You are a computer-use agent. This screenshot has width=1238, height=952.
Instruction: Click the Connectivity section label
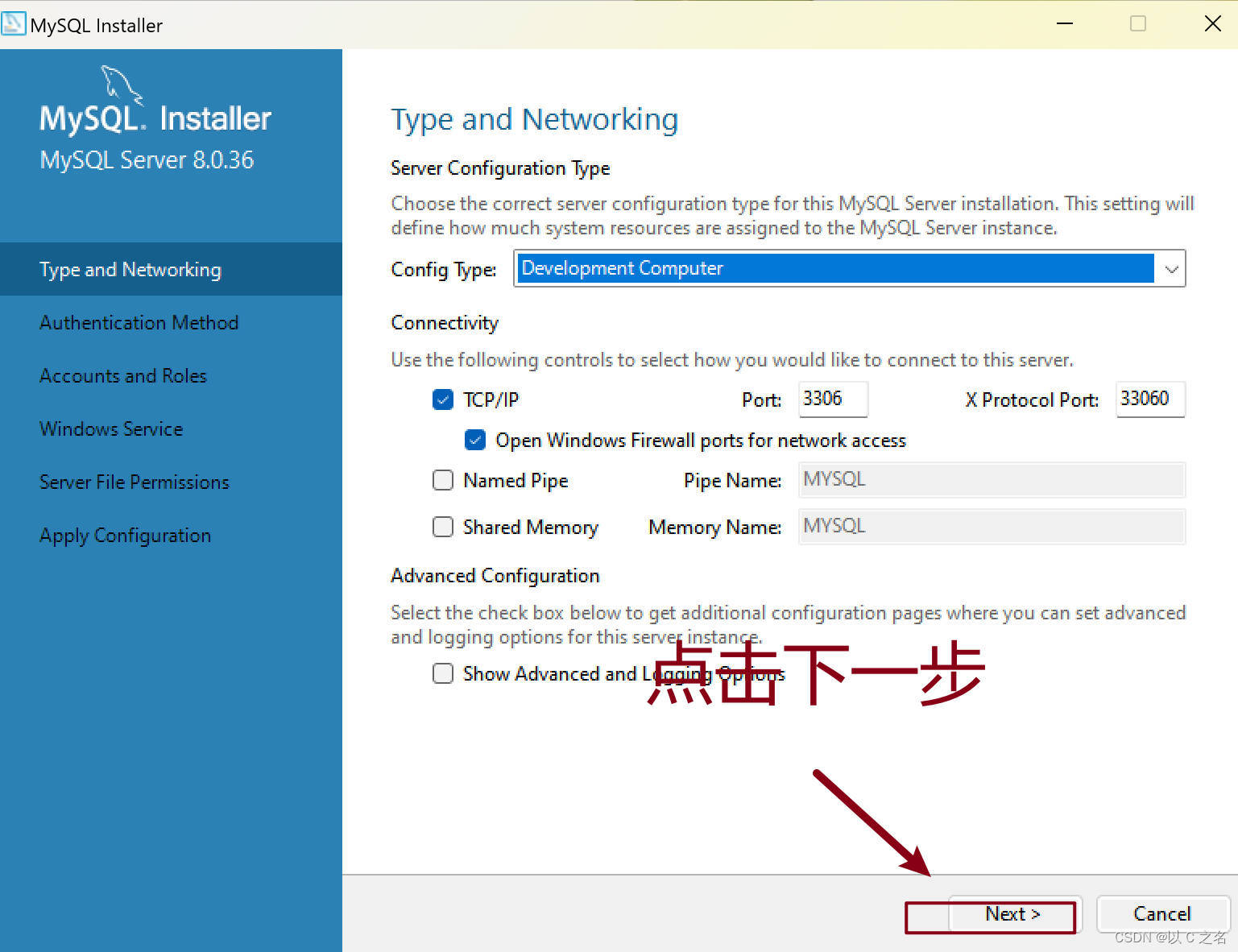(445, 323)
